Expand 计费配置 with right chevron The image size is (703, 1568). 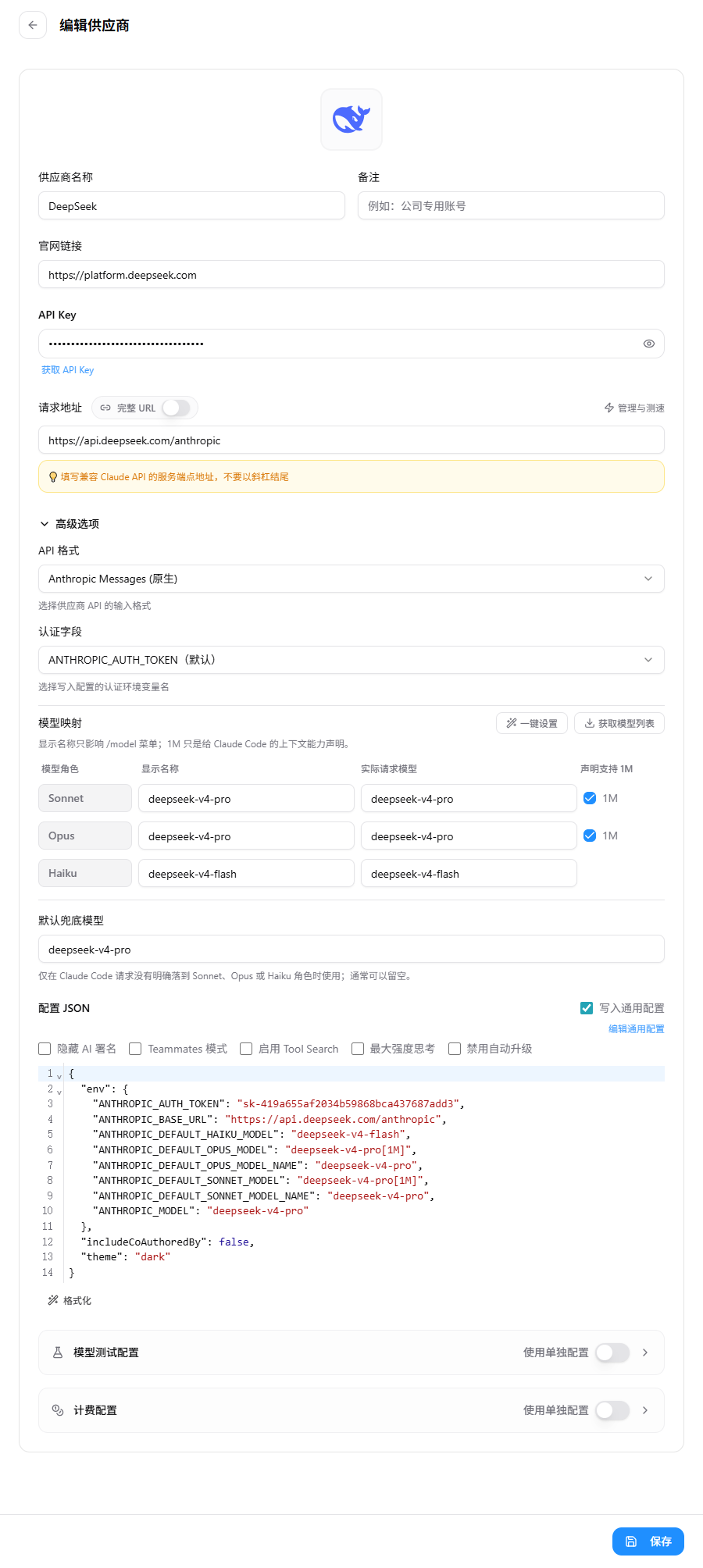[645, 1410]
